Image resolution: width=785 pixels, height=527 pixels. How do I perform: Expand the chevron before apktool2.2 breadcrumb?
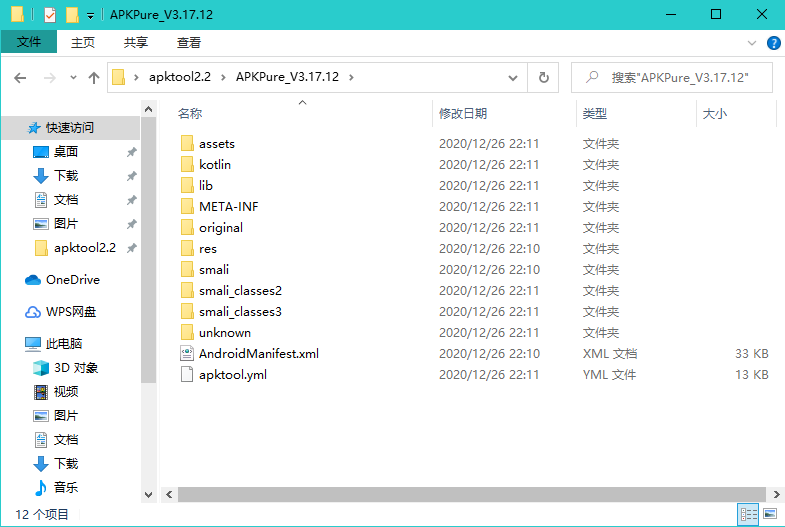[x=136, y=78]
